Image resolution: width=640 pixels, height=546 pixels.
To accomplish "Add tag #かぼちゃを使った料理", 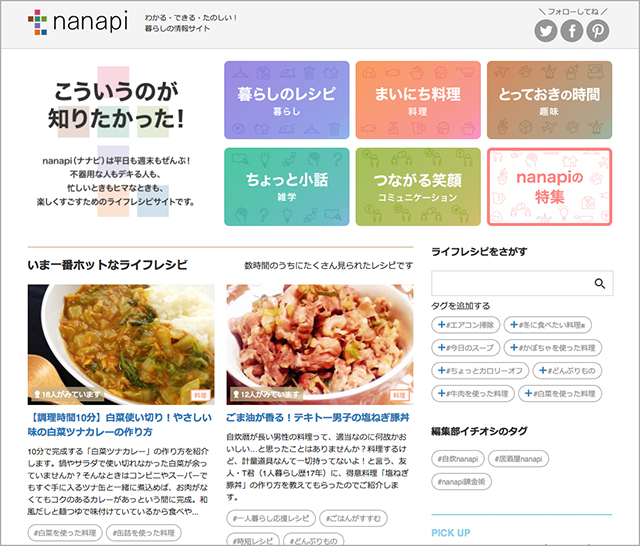I will point(553,348).
